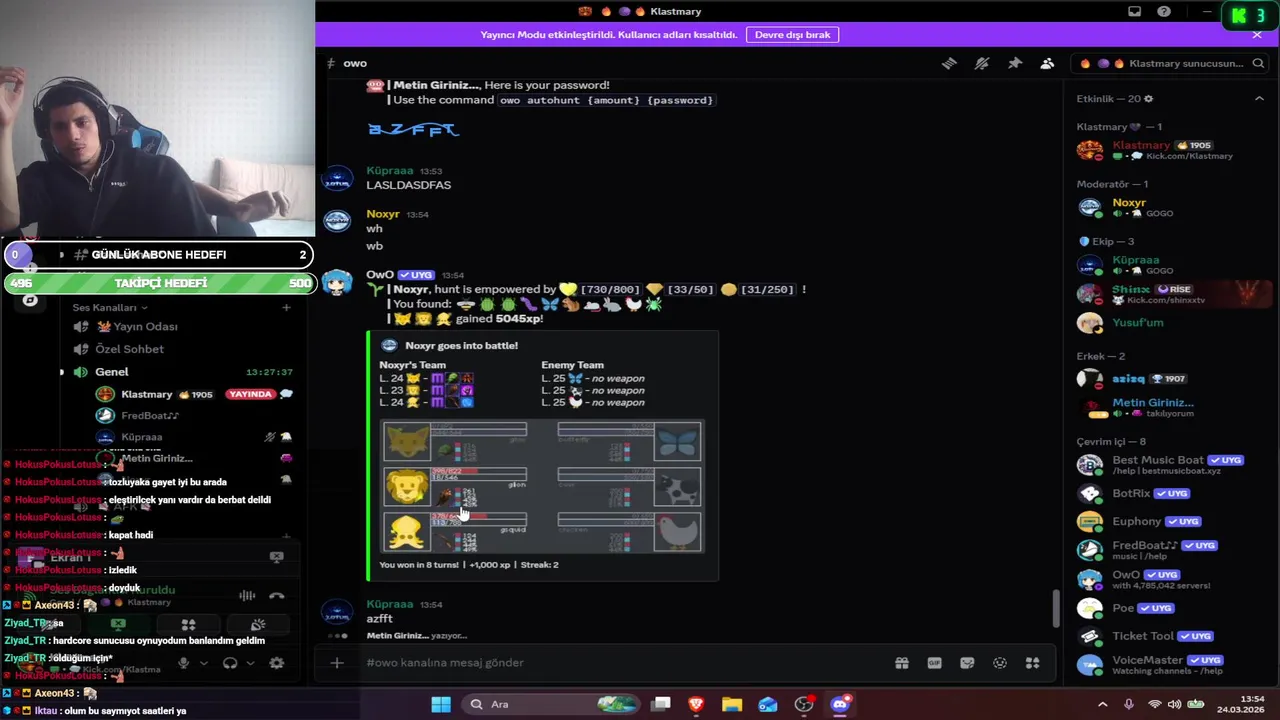This screenshot has width=1280, height=720.
Task: Deafen with headphones icon in user panel
Action: coord(230,663)
